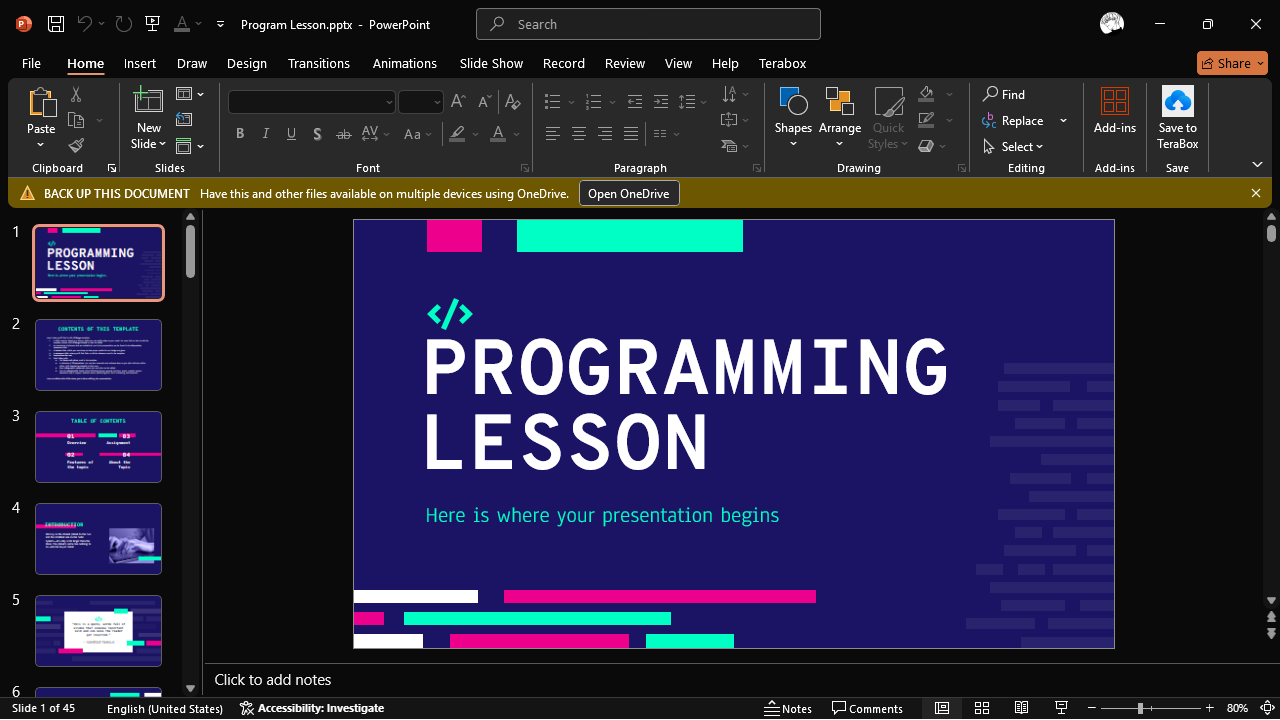Start presentation from beginning icon in title bar

click(152, 24)
